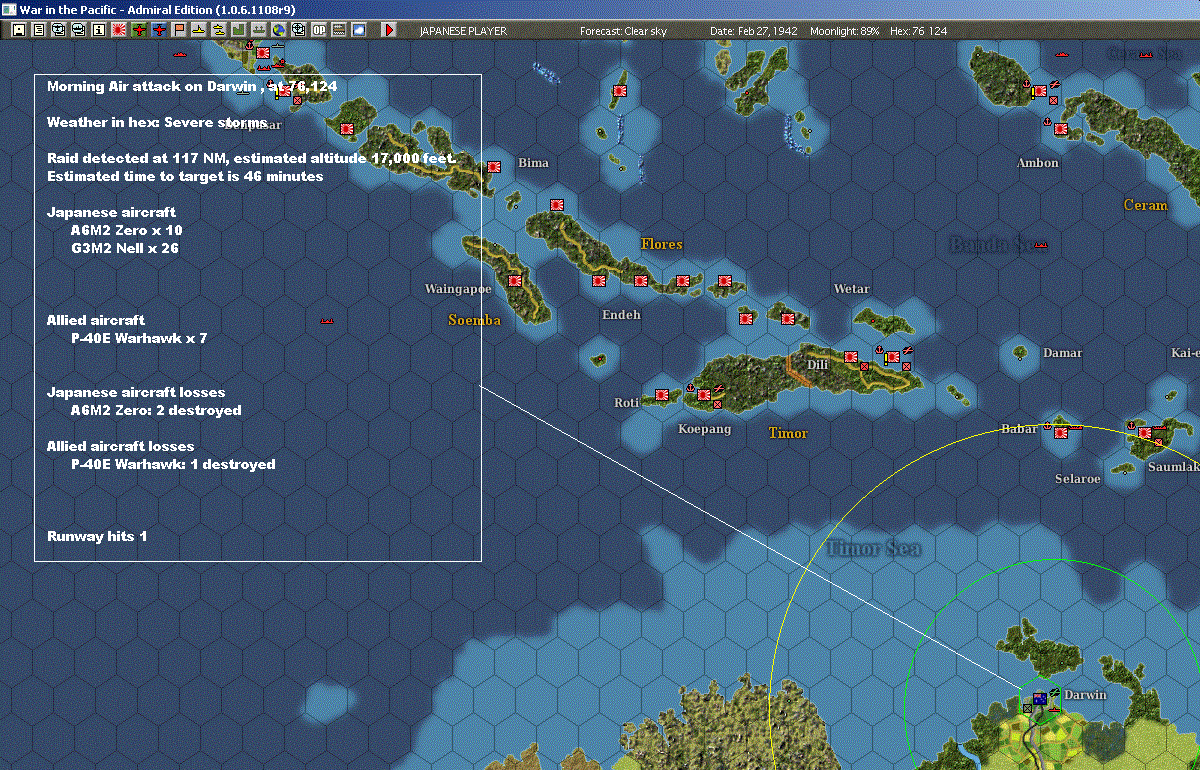Click the Flores island label
This screenshot has width=1200, height=770.
tap(662, 244)
